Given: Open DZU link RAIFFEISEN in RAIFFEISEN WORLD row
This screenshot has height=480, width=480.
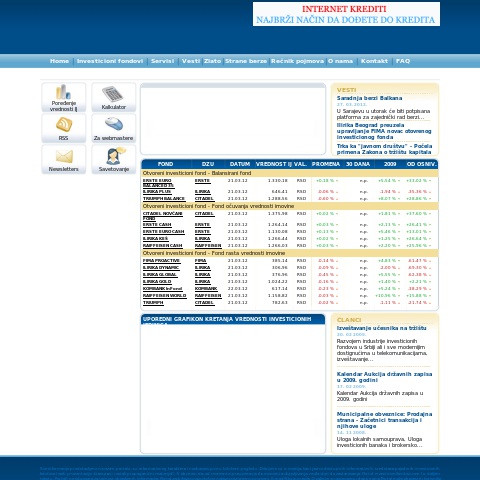Looking at the screenshot, I should tap(208, 296).
